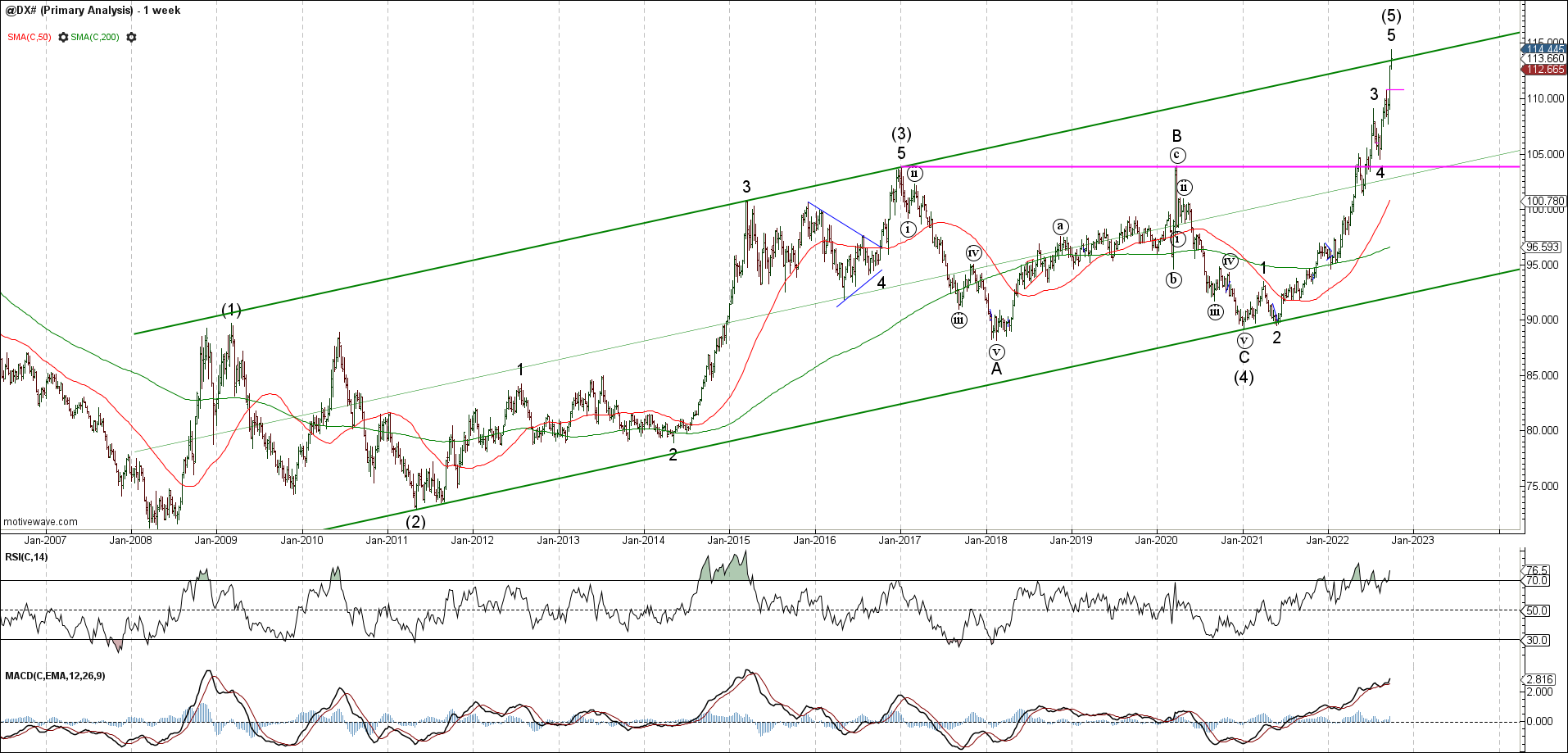
Task: Select the circled c wave label
Action: coord(1177,155)
